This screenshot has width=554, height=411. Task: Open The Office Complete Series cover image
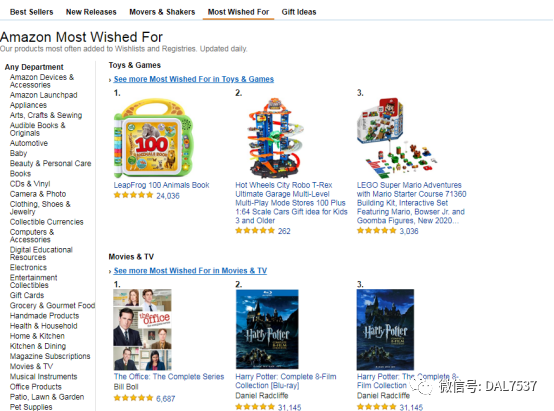[142, 329]
